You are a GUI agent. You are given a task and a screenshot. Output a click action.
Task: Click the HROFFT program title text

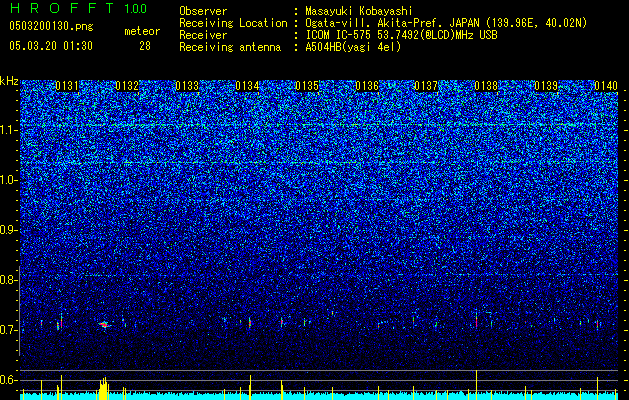[62, 8]
